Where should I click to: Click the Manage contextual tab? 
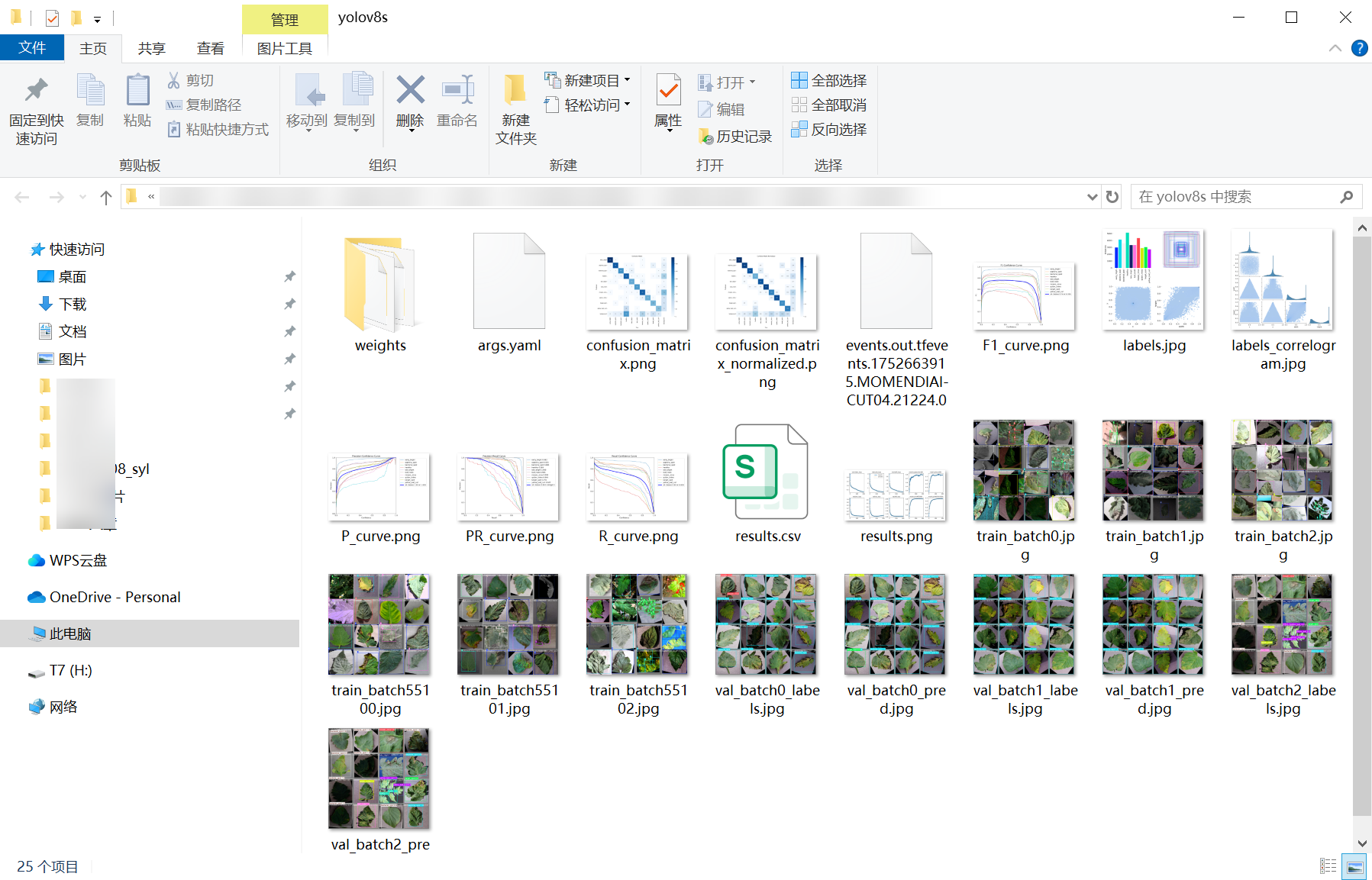(x=285, y=20)
